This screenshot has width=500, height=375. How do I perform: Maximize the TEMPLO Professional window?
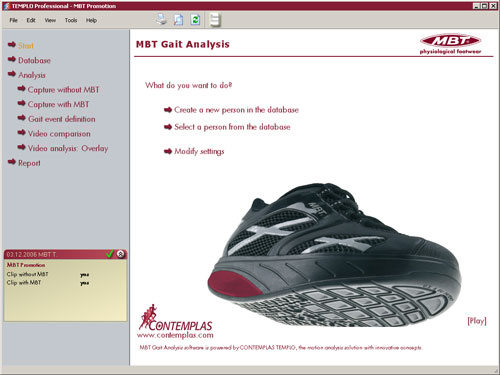pyautogui.click(x=485, y=6)
